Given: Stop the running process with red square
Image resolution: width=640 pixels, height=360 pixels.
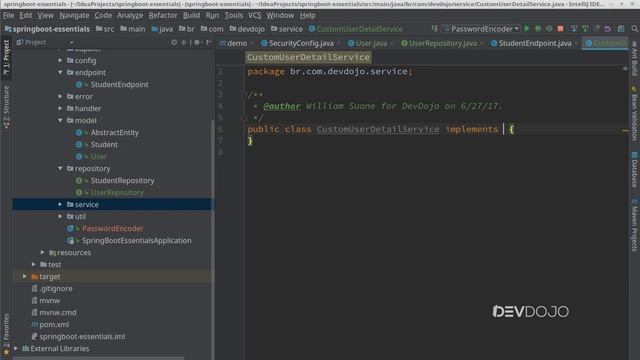Looking at the screenshot, I should point(560,29).
